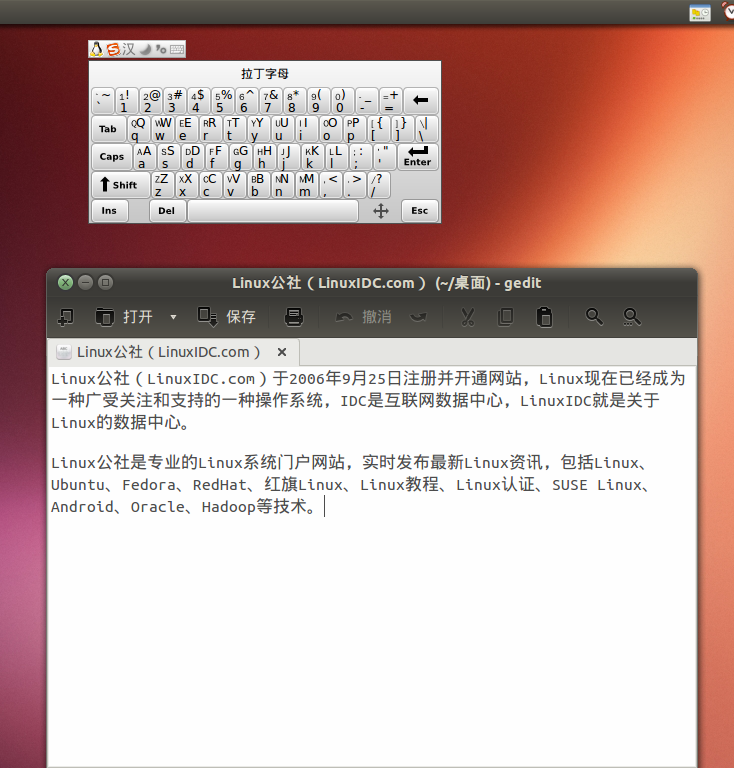
Task: Click the Enter key on virtual keyboard
Action: click(x=418, y=156)
